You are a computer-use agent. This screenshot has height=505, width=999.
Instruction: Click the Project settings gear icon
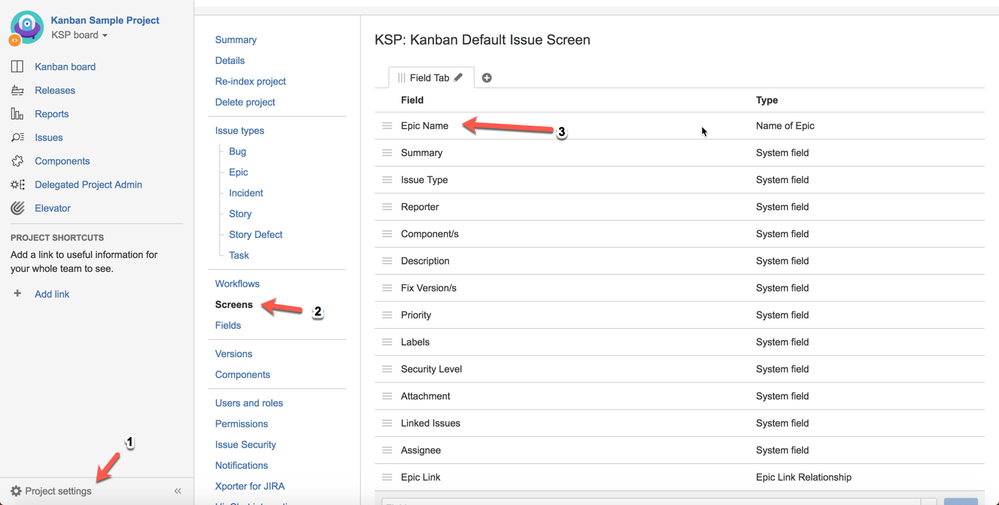click(16, 491)
